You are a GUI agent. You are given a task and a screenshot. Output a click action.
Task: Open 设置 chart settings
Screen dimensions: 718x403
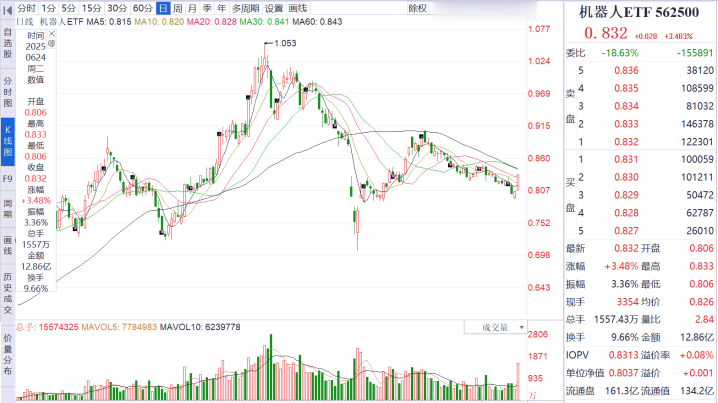click(x=274, y=8)
